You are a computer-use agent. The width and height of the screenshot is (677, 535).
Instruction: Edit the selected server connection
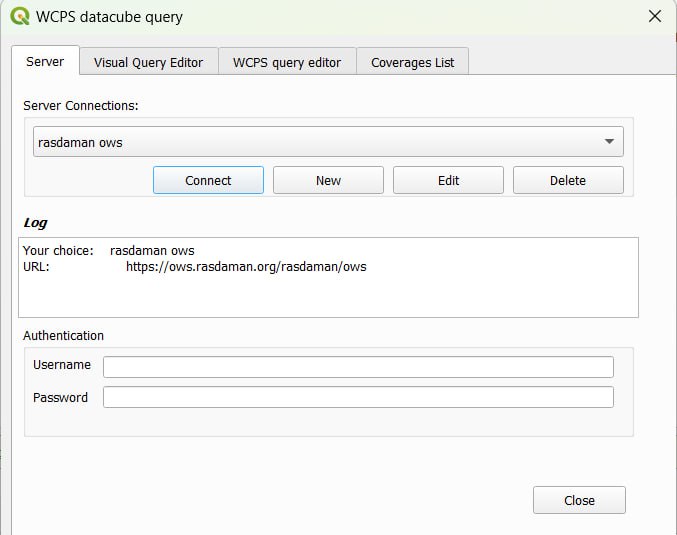[x=448, y=180]
